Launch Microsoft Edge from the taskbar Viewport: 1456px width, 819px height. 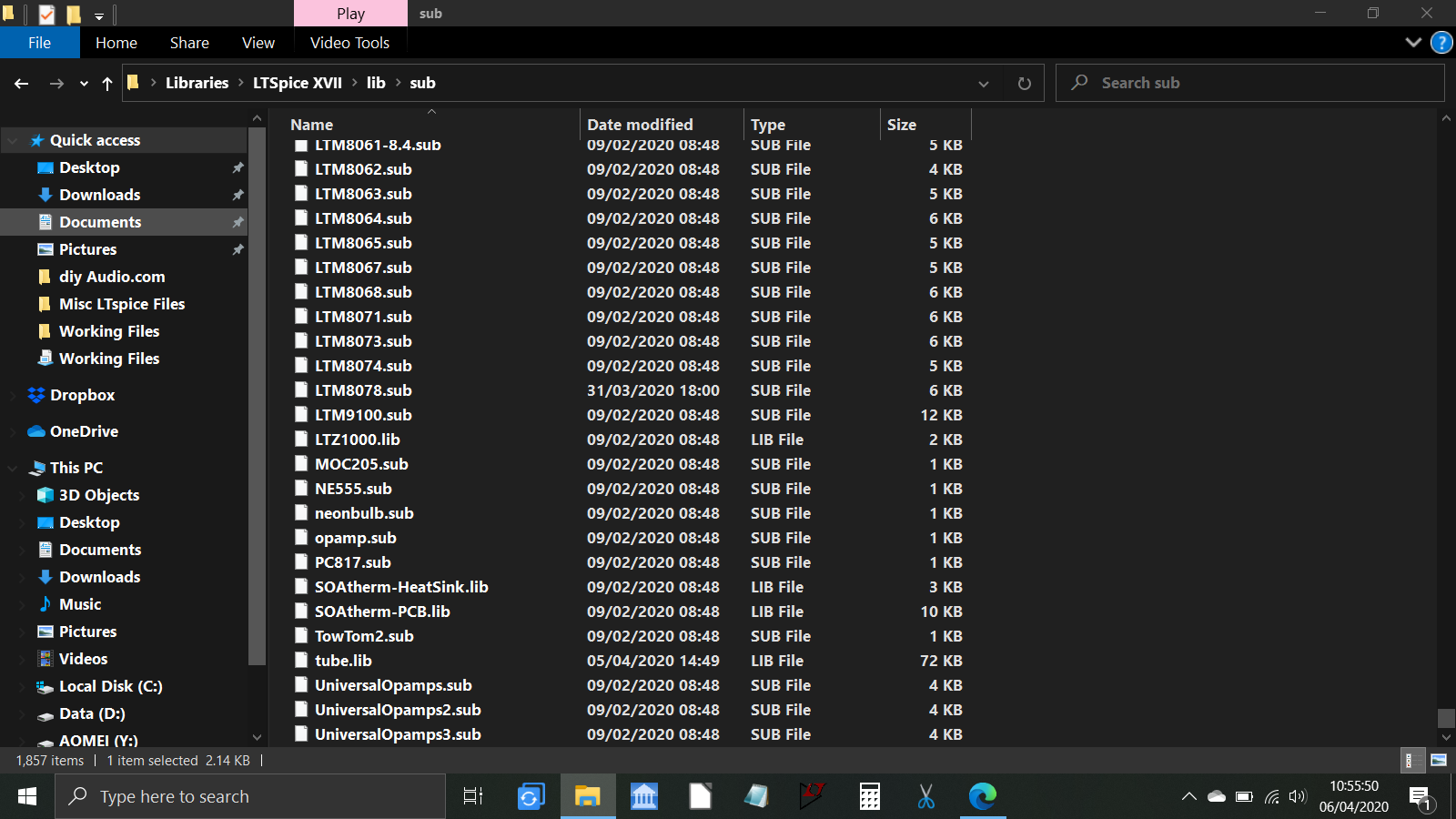point(983,796)
